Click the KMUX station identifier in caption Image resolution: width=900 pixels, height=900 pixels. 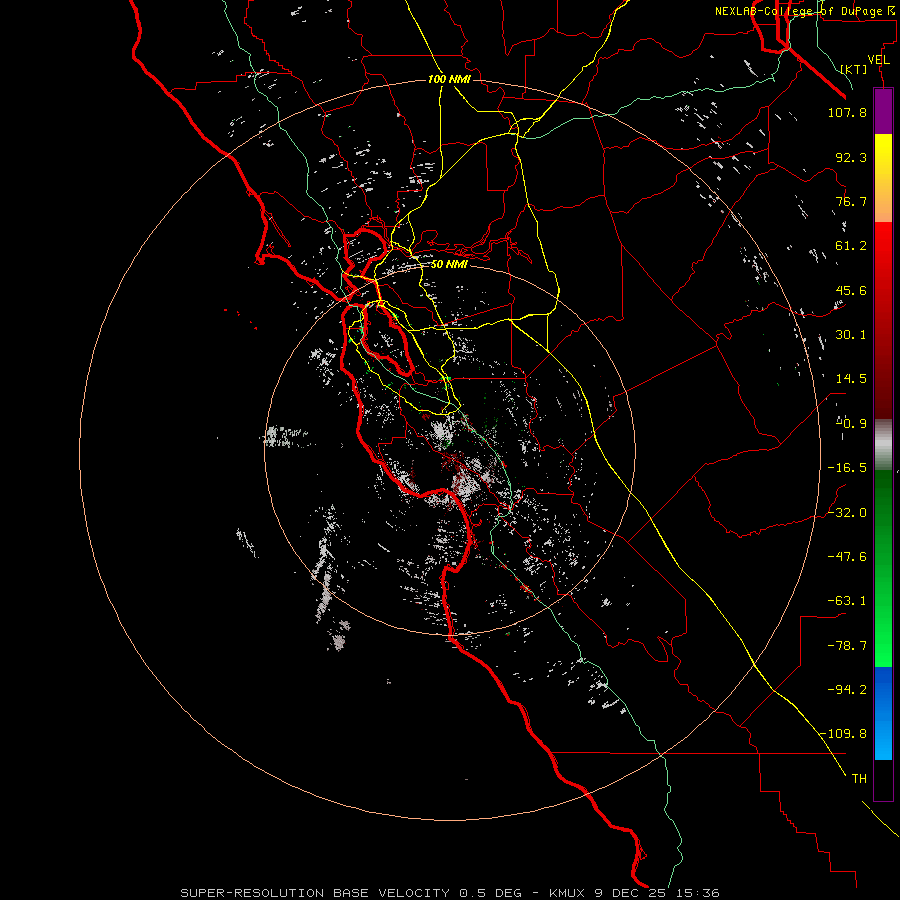568,893
